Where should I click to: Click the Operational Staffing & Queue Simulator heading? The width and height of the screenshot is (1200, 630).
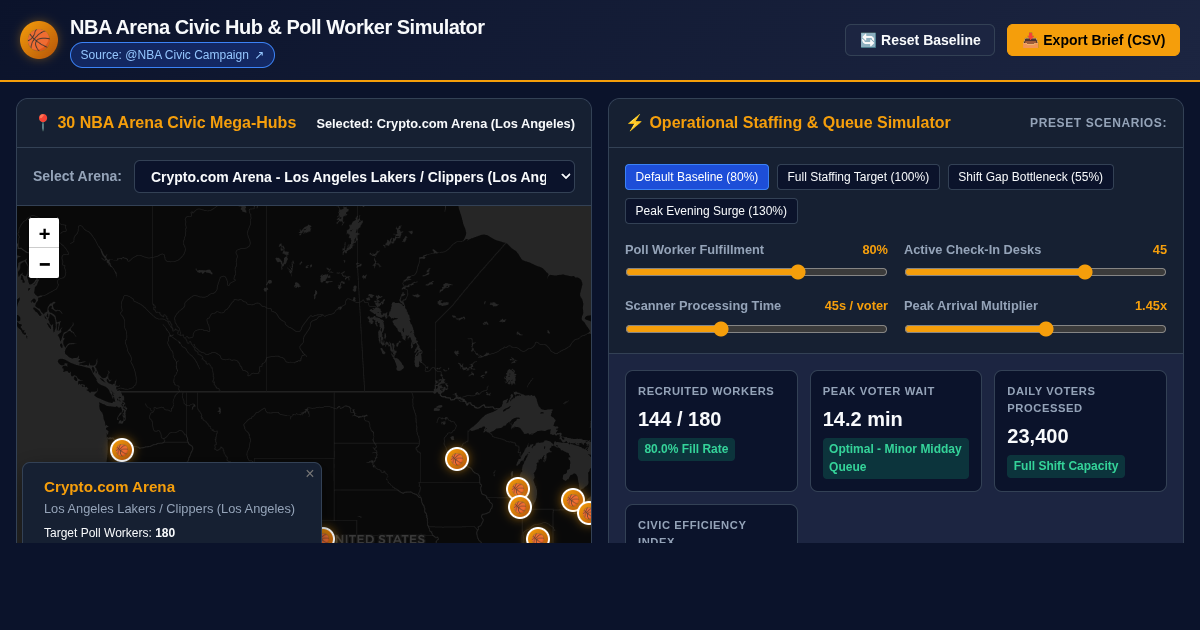click(x=788, y=123)
